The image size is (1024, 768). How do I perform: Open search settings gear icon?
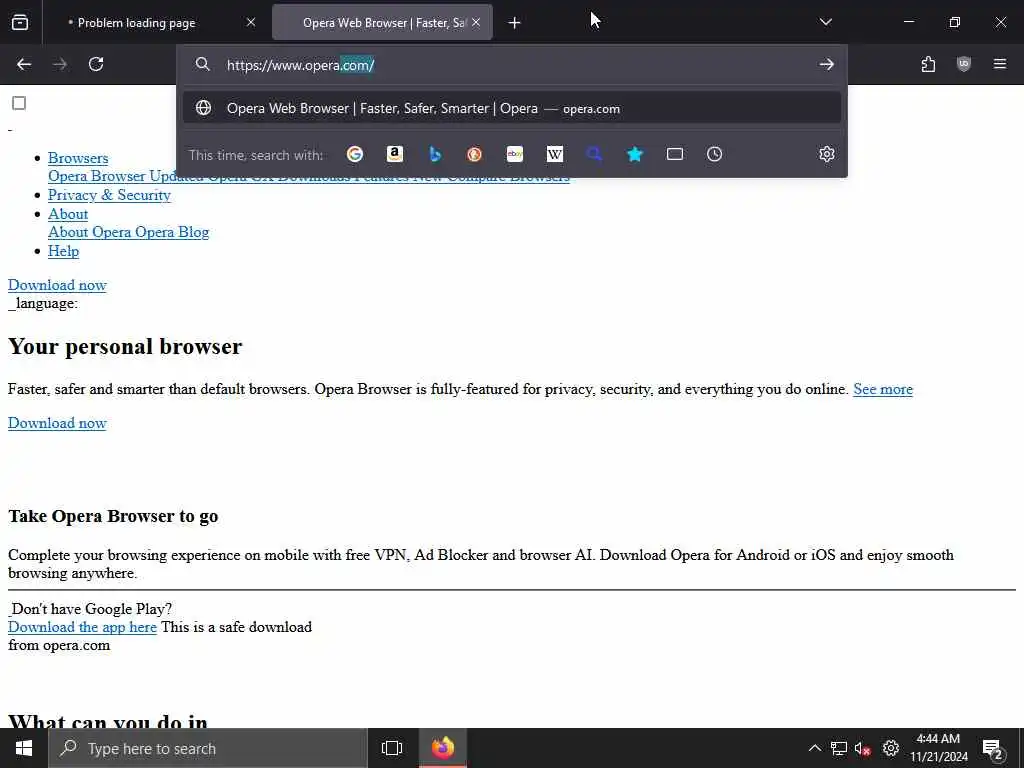click(827, 154)
